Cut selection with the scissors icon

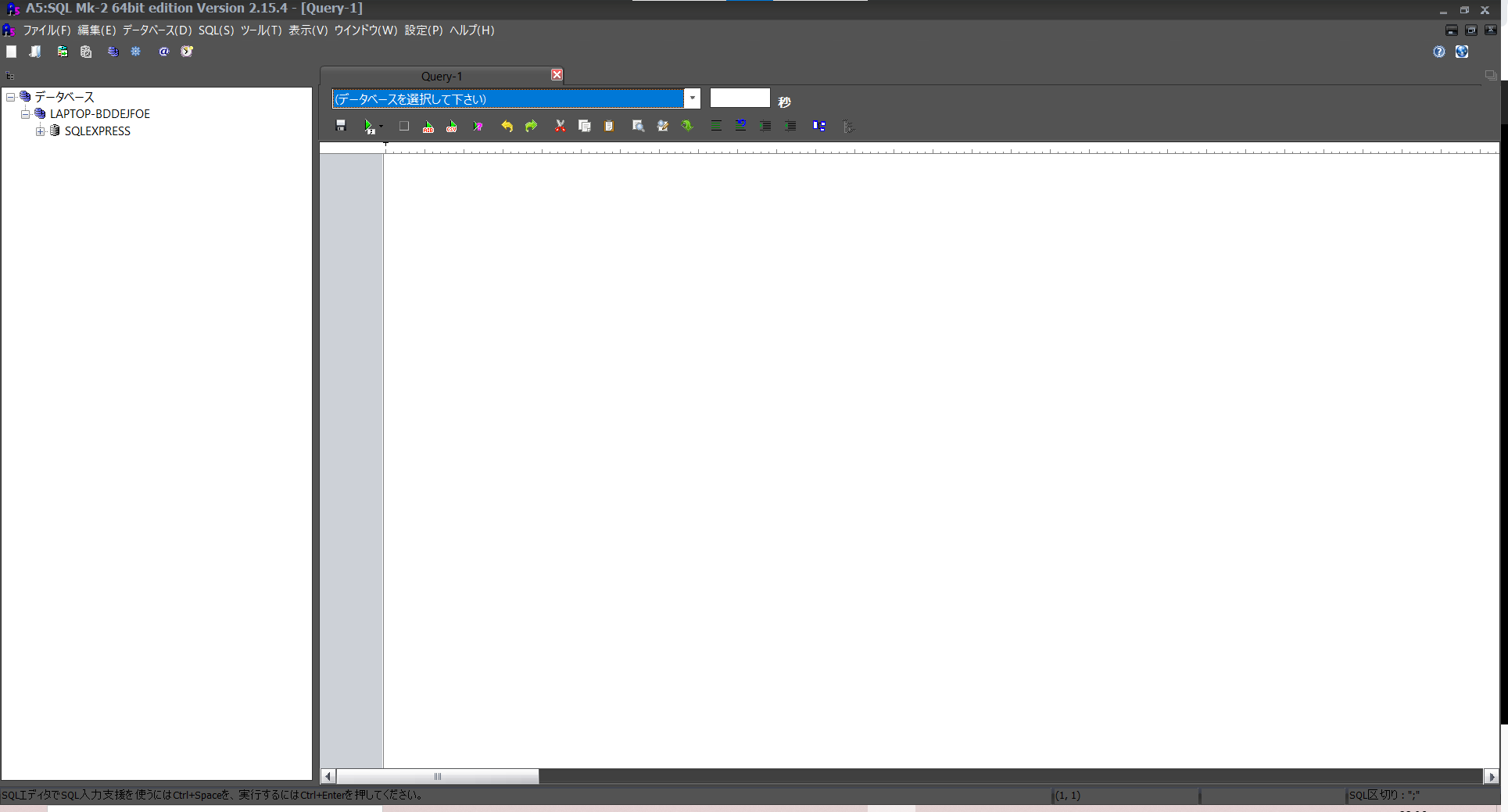pyautogui.click(x=560, y=126)
